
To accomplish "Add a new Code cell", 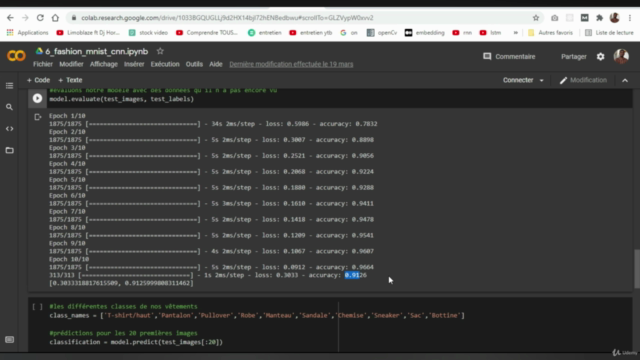I will [x=38, y=80].
